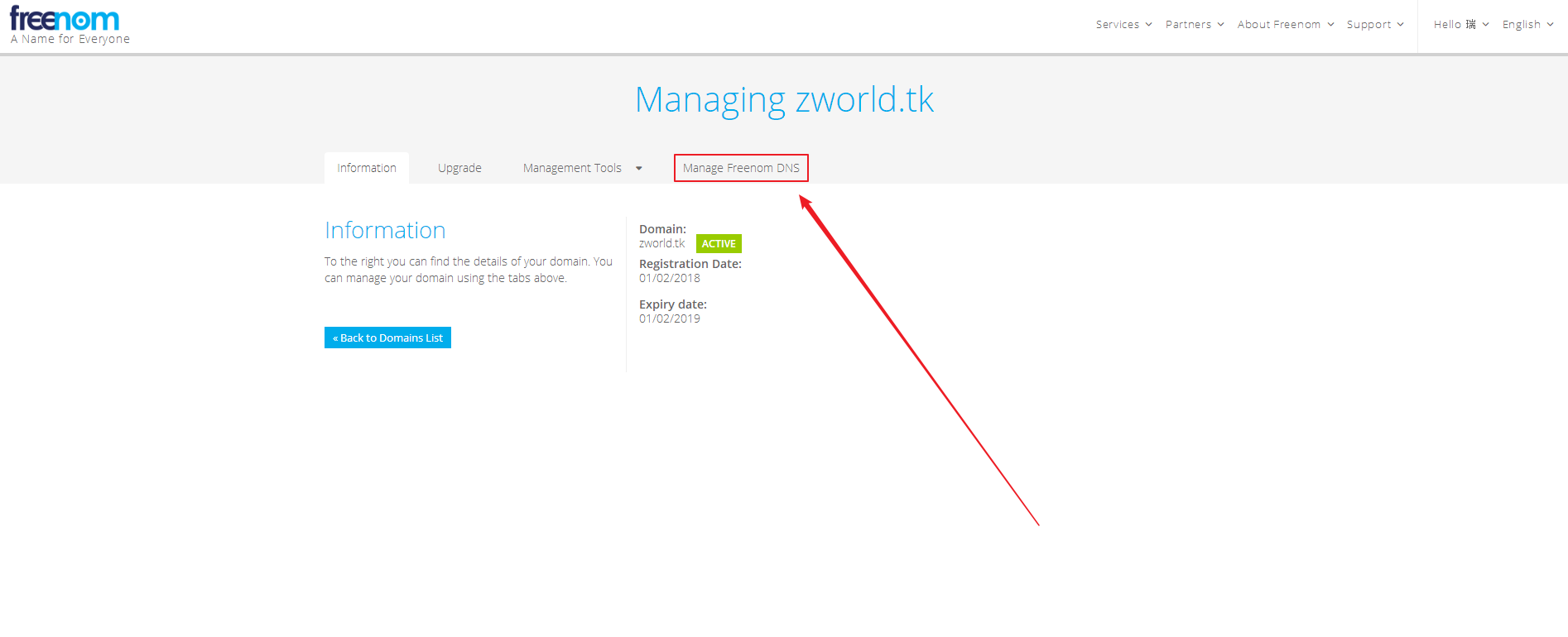Click the chevron next to Hello greeting
The height and width of the screenshot is (637, 1568).
click(x=1486, y=25)
